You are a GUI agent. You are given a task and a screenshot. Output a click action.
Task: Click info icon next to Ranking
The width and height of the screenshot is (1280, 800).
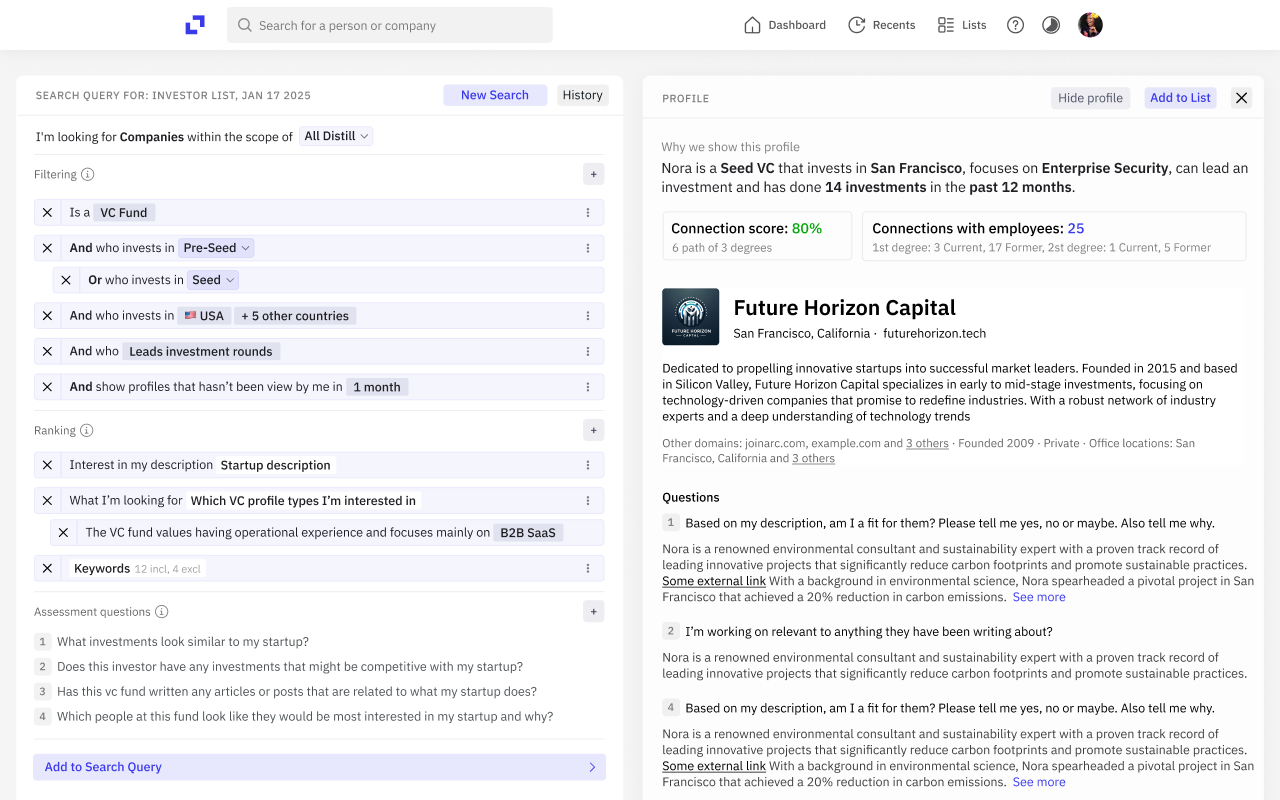point(87,431)
